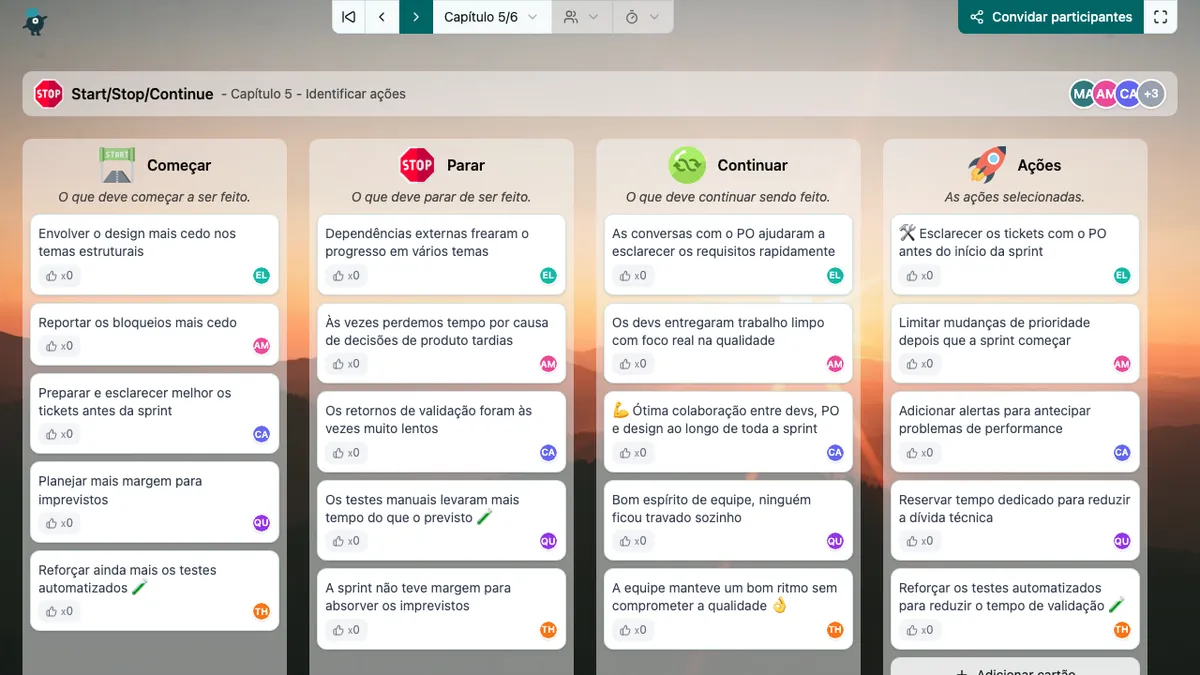Like the 'Reportar os bloqueios mais cedo' card
The width and height of the screenshot is (1200, 675).
point(59,346)
